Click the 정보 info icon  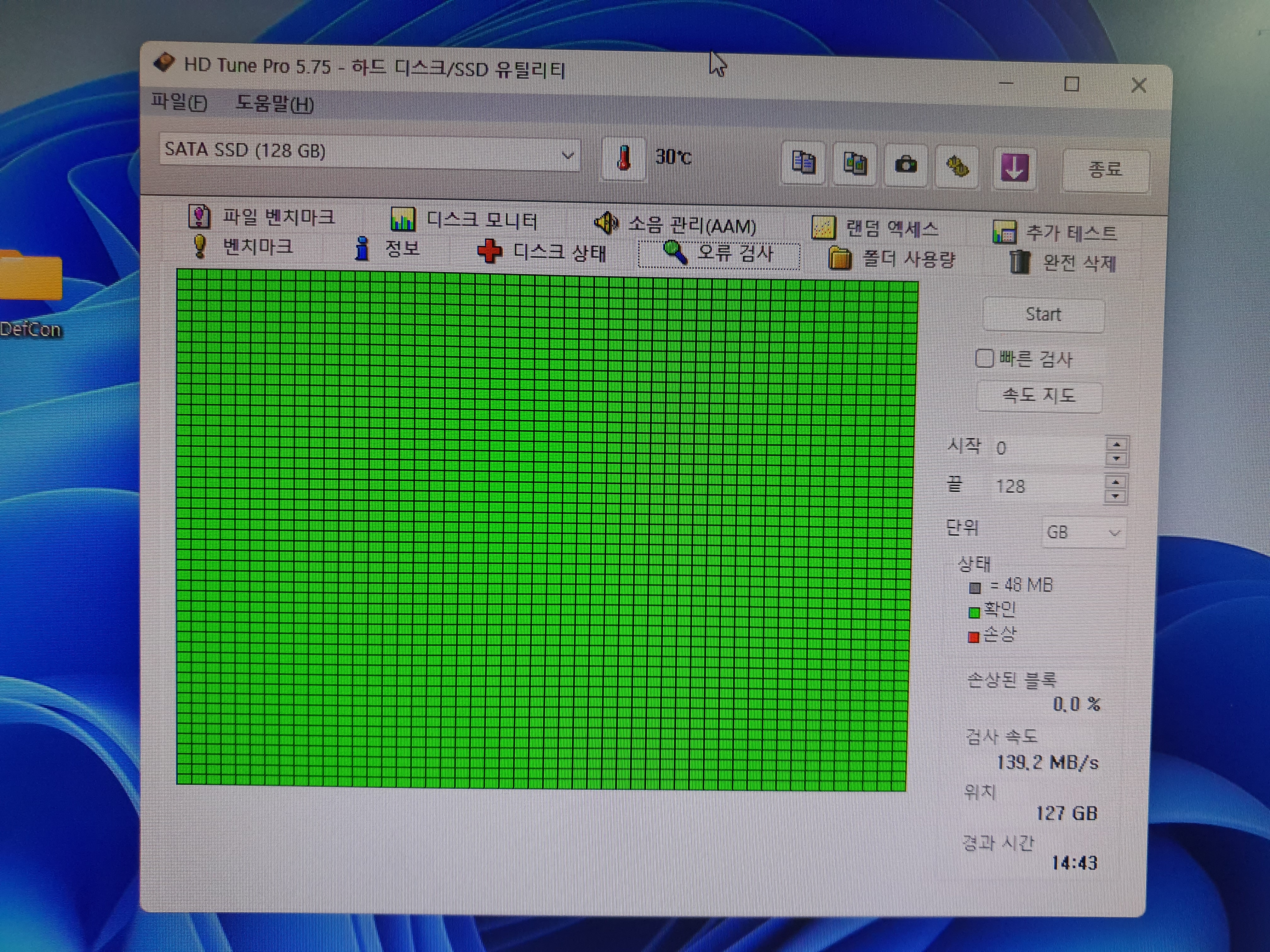[x=362, y=248]
